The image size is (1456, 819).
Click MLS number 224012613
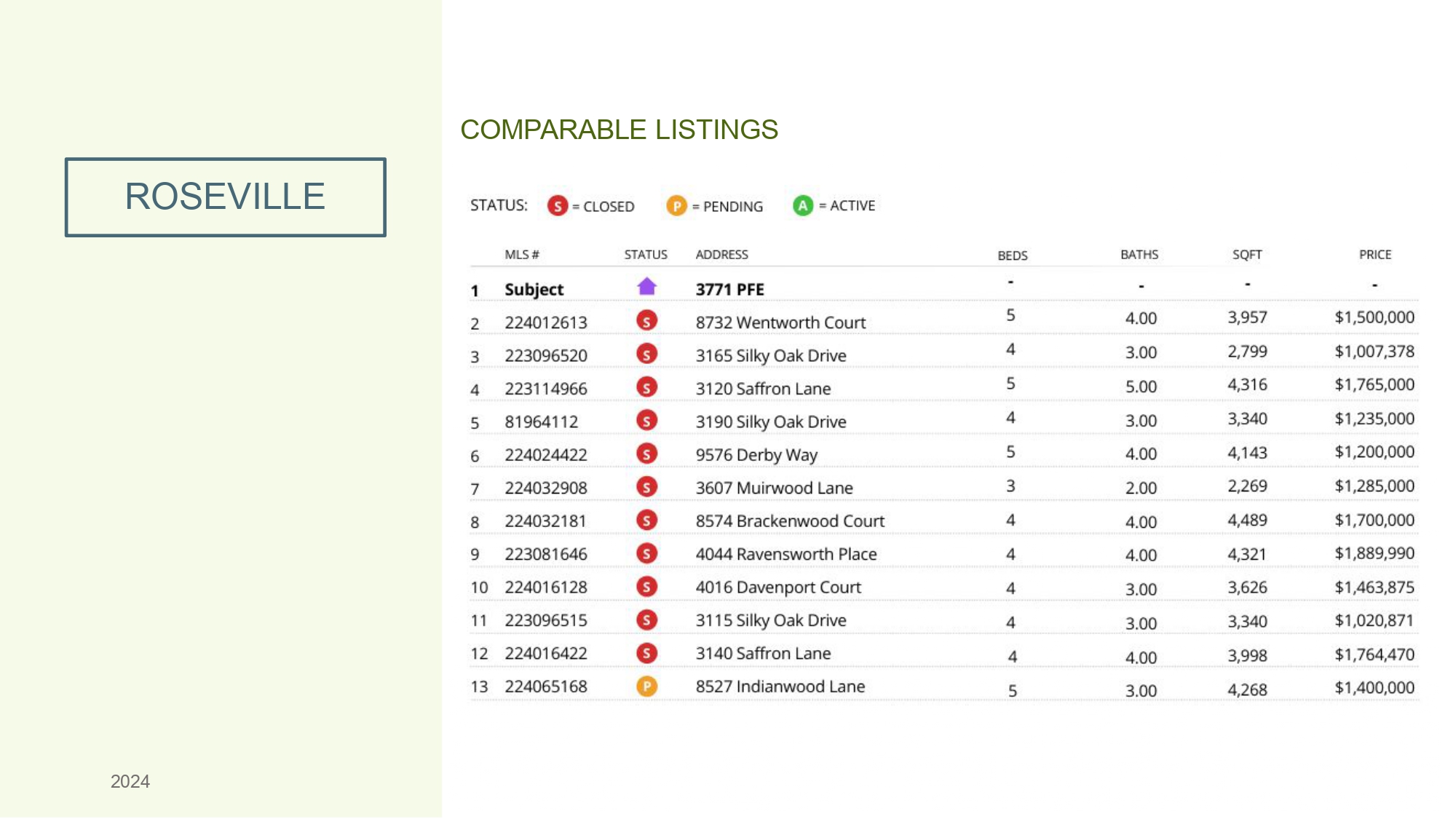(546, 323)
